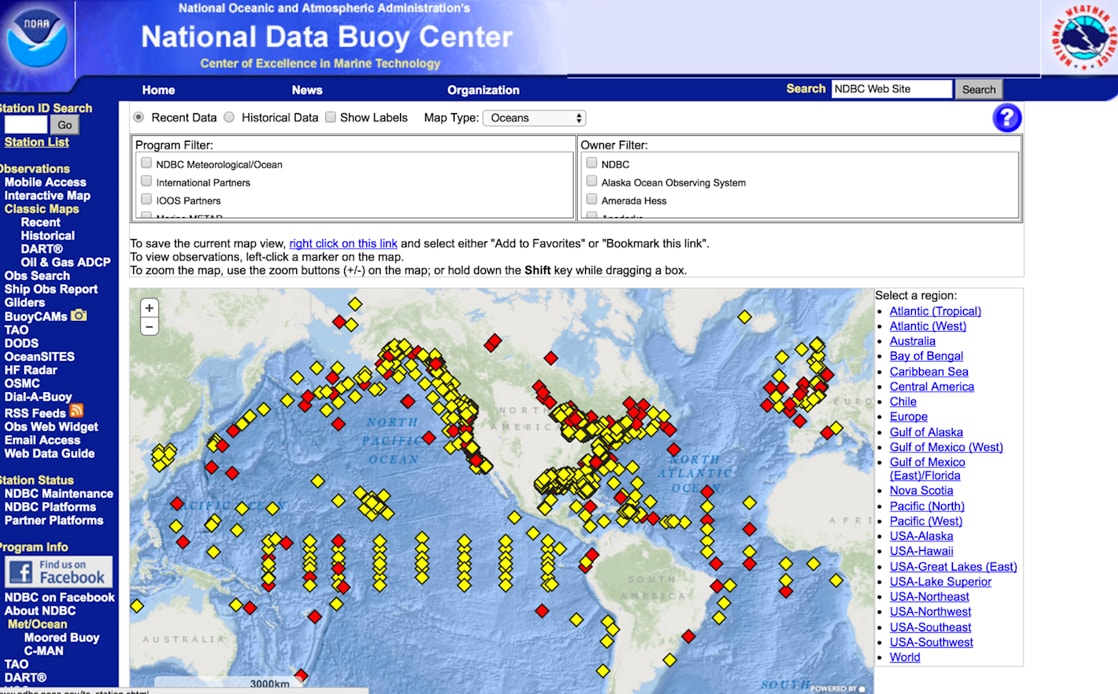
Task: Check the International Partners program filter
Action: coord(146,181)
